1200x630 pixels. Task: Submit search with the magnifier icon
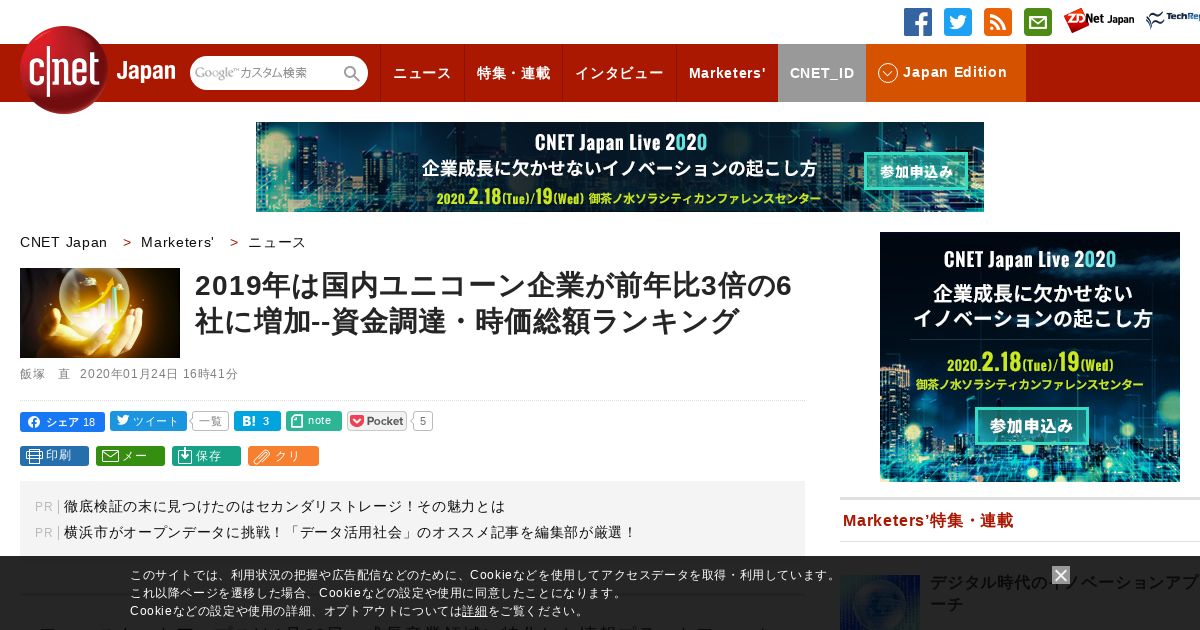pyautogui.click(x=352, y=73)
